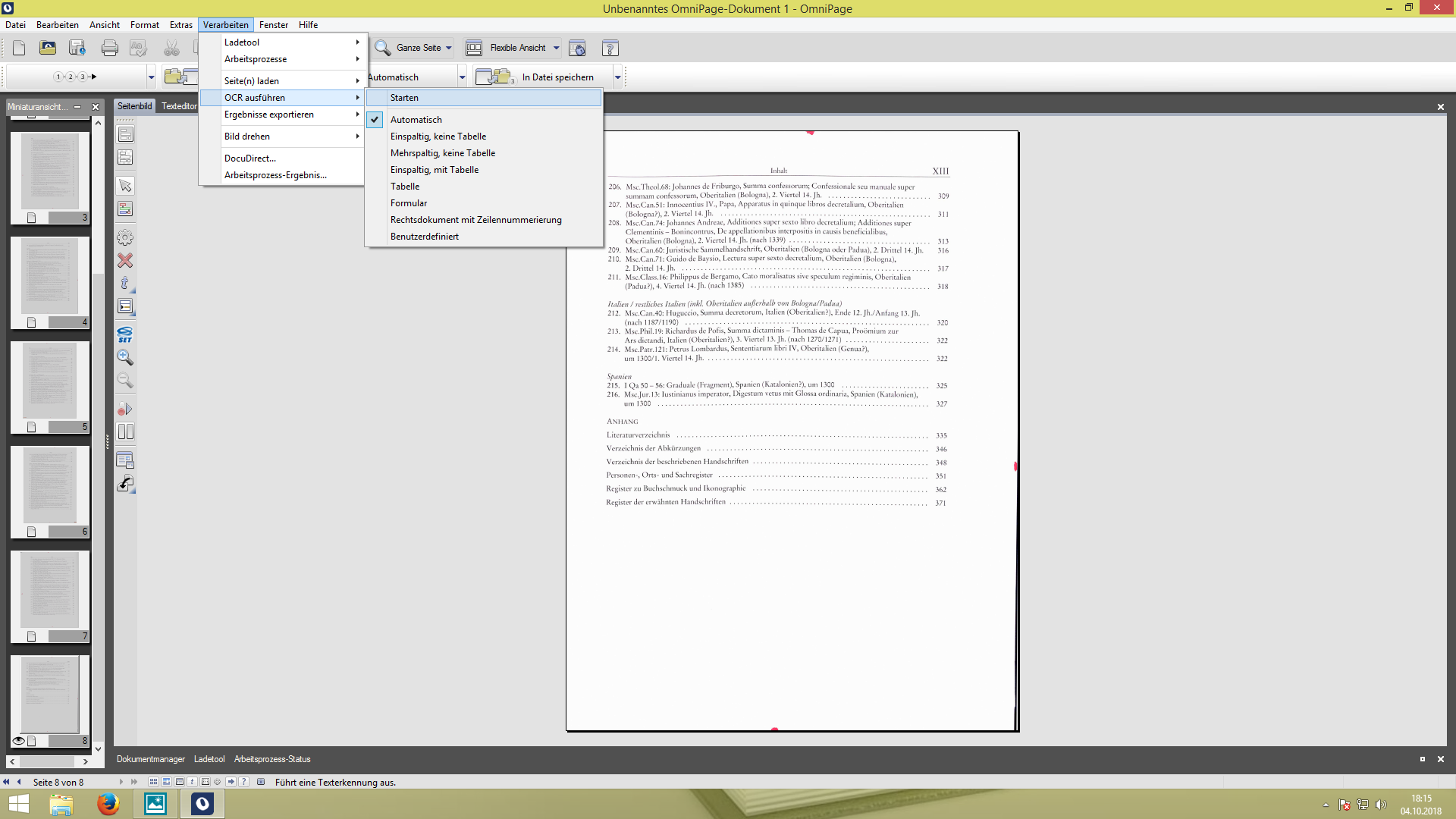The height and width of the screenshot is (819, 1456).
Task: Switch to the Texteditor tab
Action: pyautogui.click(x=179, y=106)
